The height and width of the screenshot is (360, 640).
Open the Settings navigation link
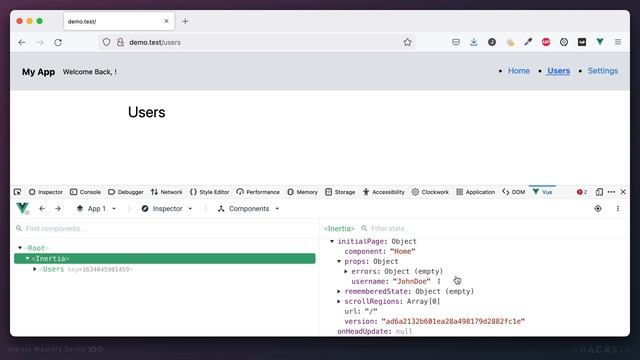(x=602, y=71)
